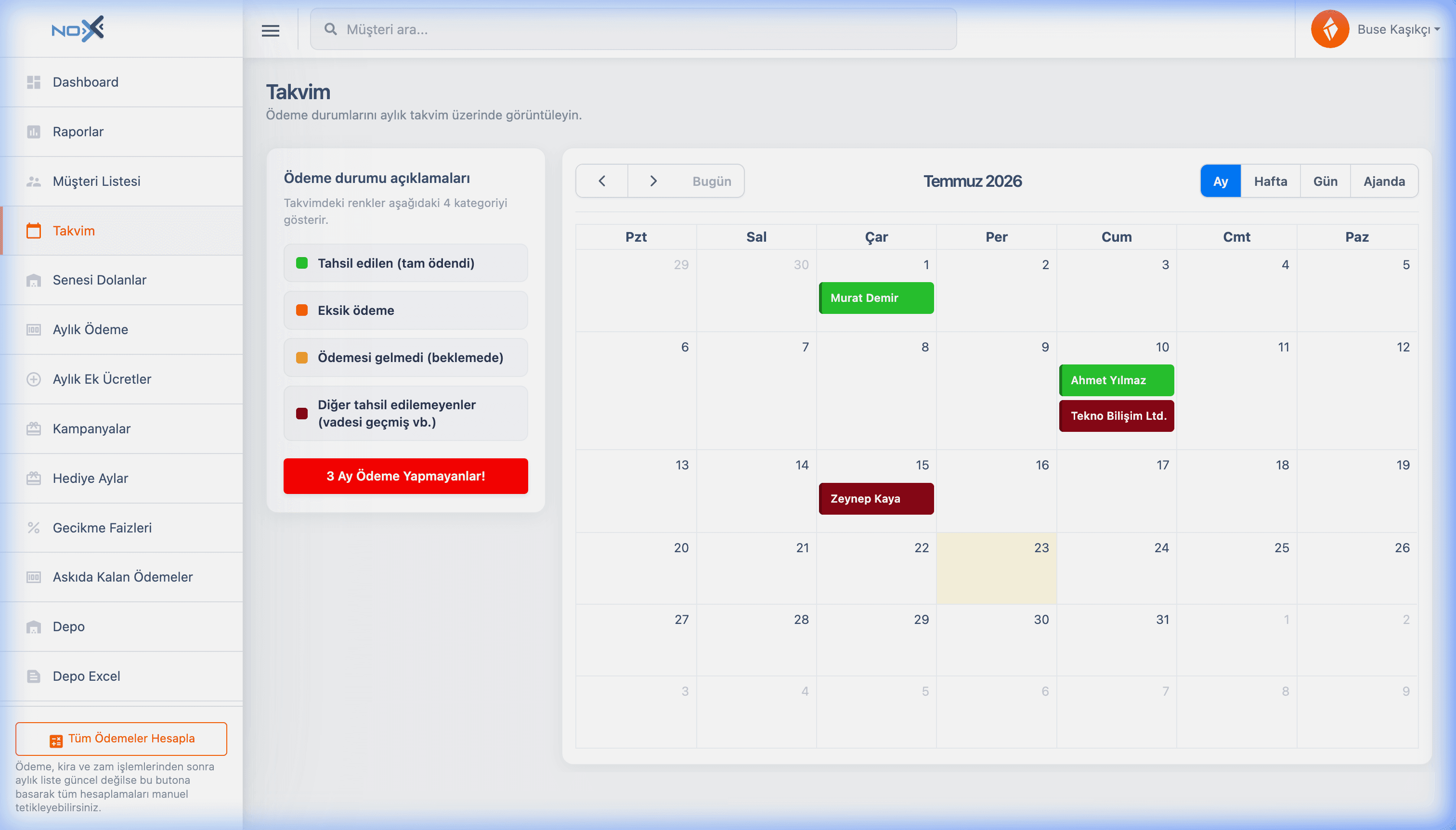Screen dimensions: 1456x830
Task: Click the orange user avatar icon
Action: tap(1329, 29)
